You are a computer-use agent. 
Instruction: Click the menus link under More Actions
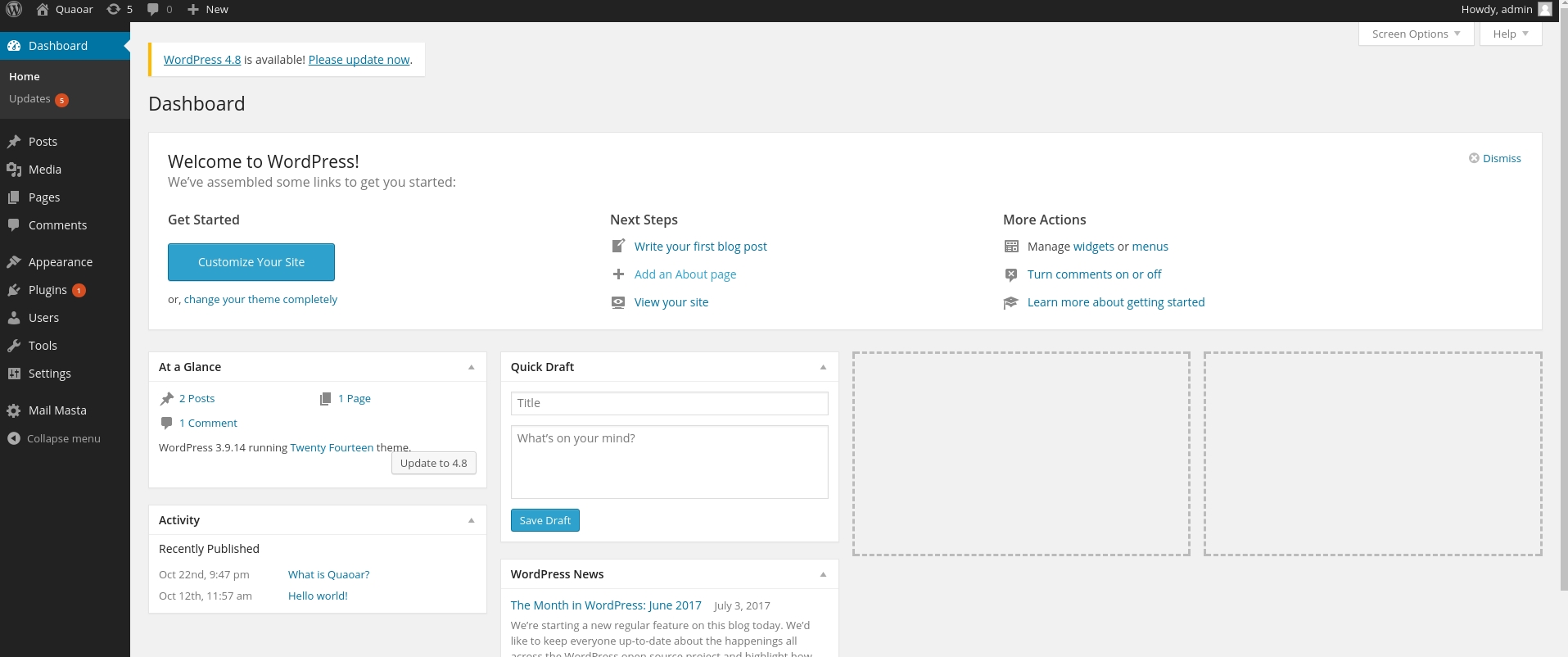pyautogui.click(x=1150, y=247)
